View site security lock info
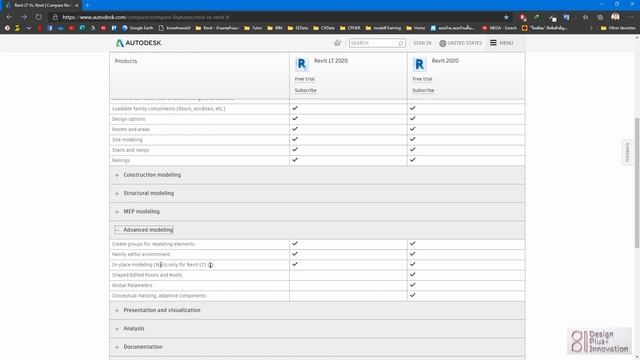The height and width of the screenshot is (360, 640). pyautogui.click(x=55, y=17)
